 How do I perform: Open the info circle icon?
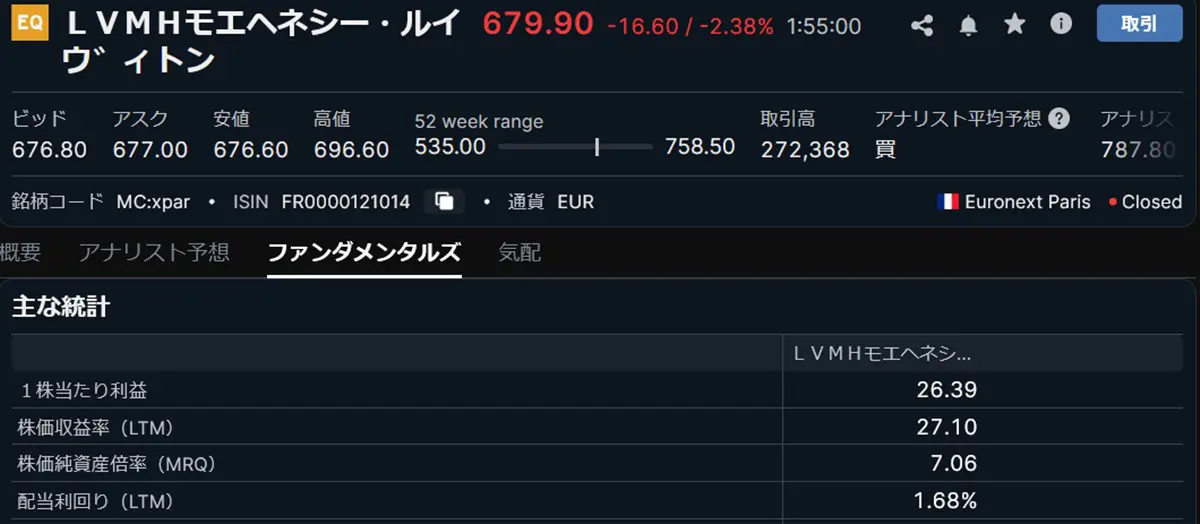pyautogui.click(x=1061, y=24)
